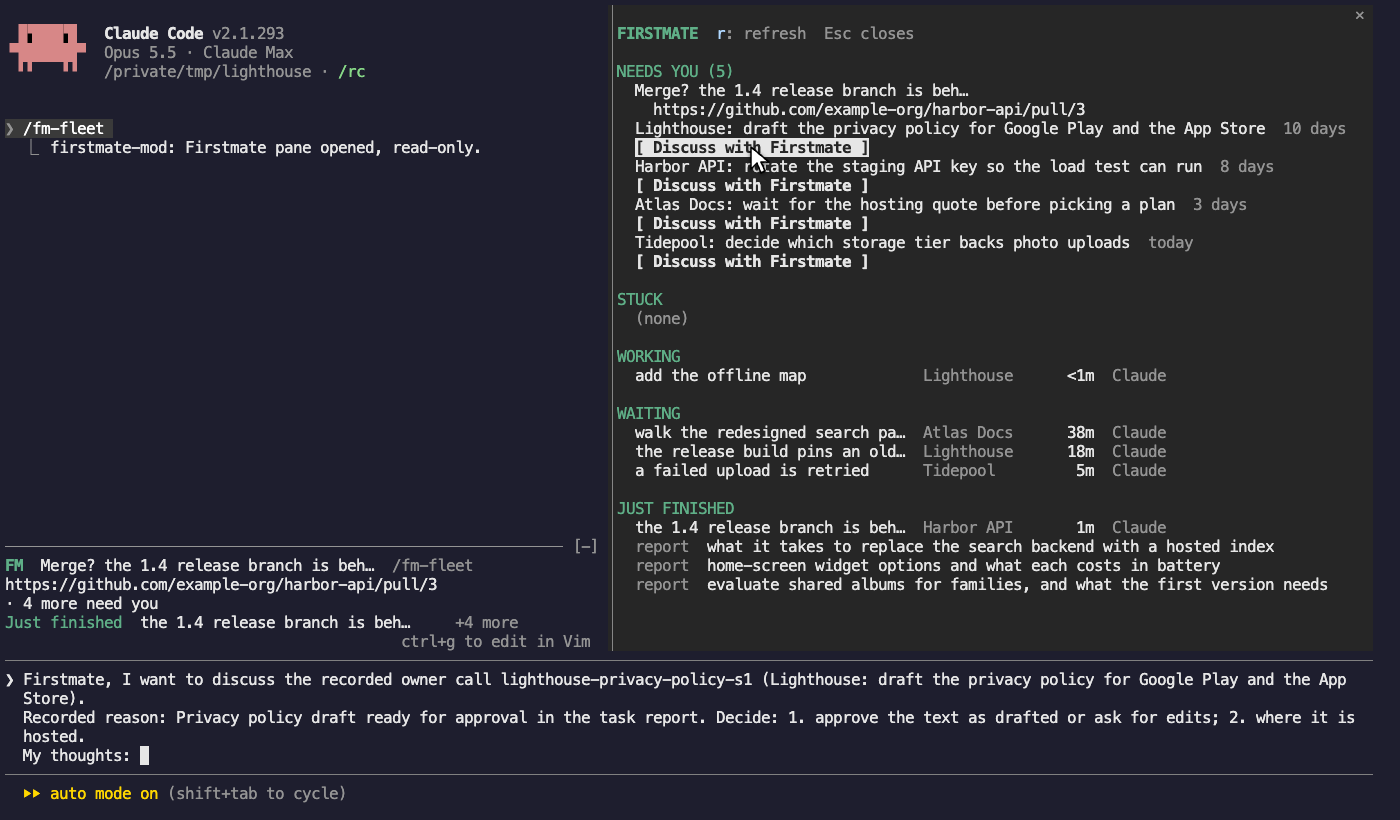This screenshot has height=820, width=1400.
Task: Close the Firstmate pane with the × button
Action: pos(1359,15)
